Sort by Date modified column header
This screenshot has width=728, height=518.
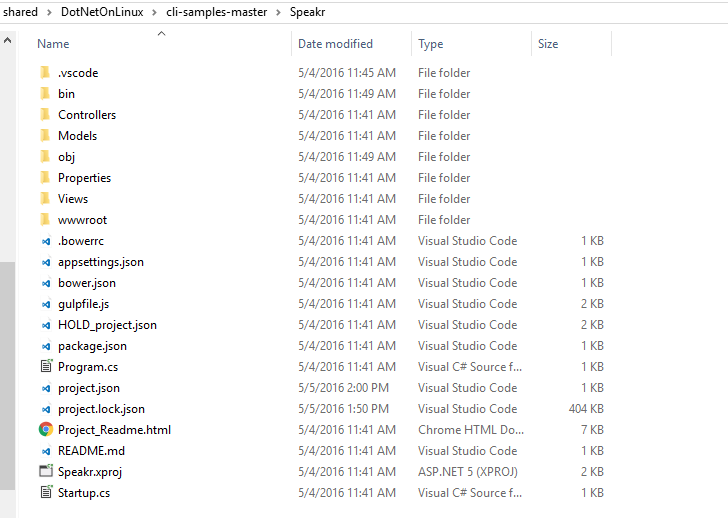(335, 44)
